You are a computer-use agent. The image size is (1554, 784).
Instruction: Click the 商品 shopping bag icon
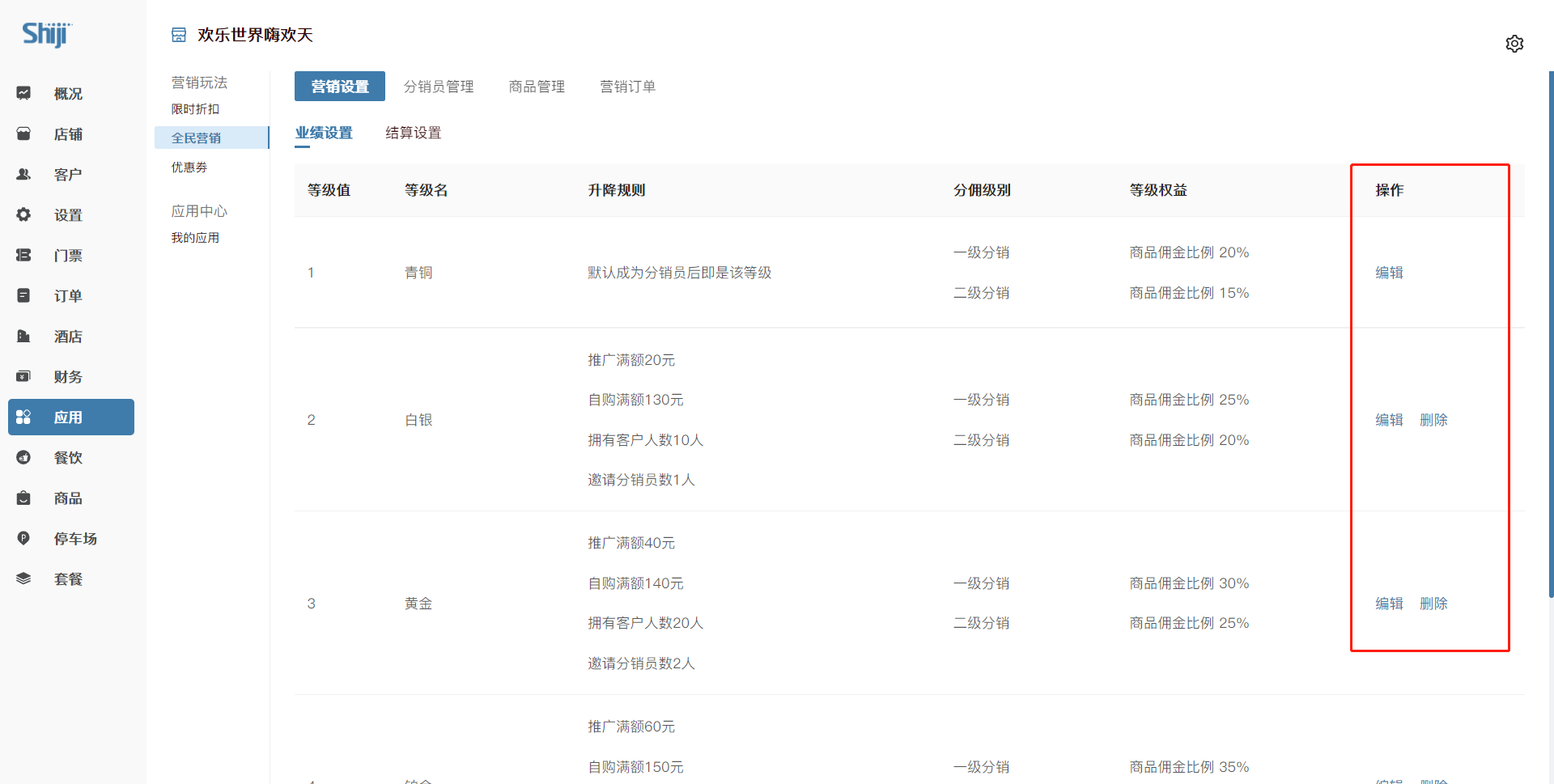pyautogui.click(x=23, y=498)
